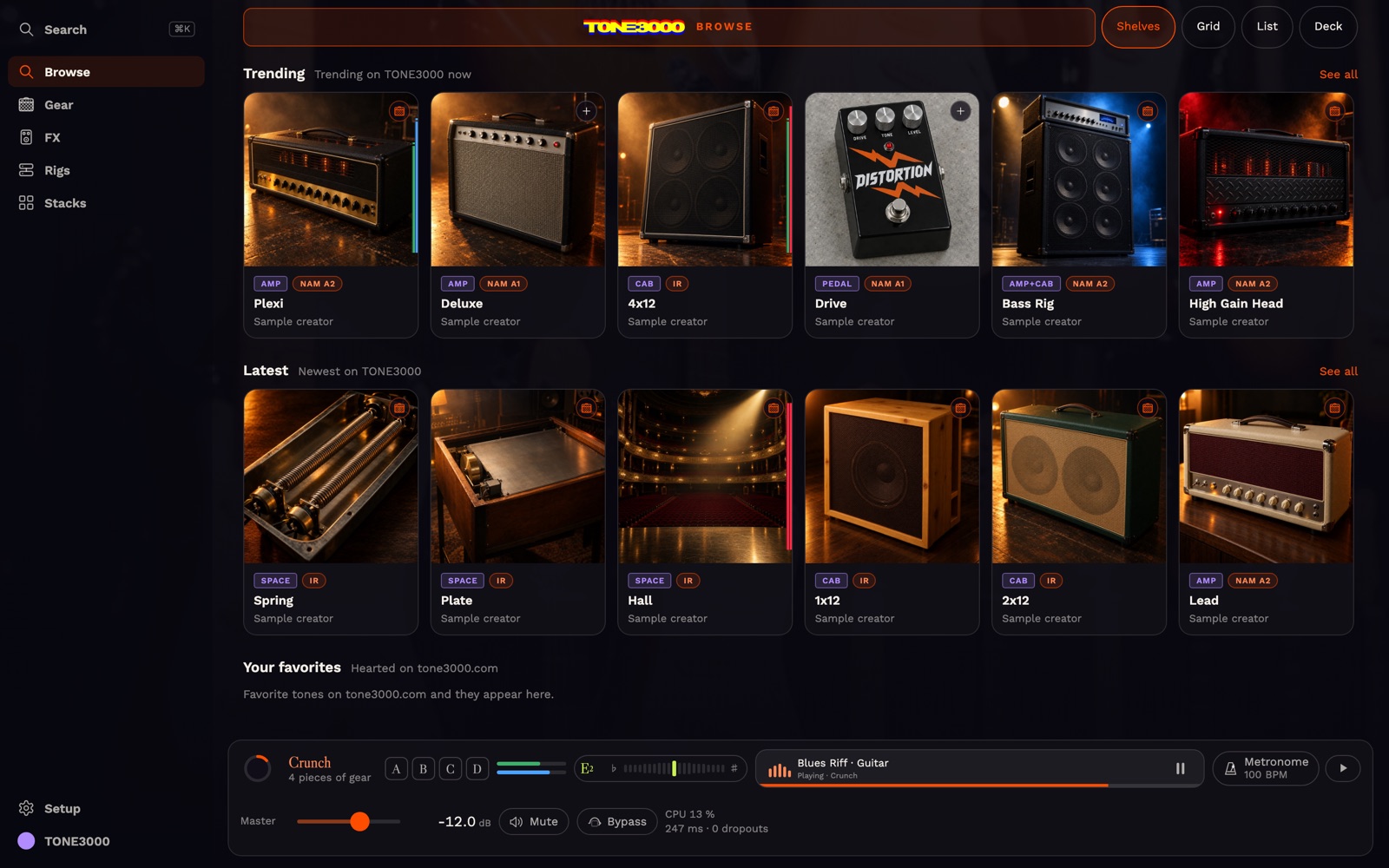Image resolution: width=1389 pixels, height=868 pixels.
Task: Click the Blues Riff playback progress bar
Action: 980,785
